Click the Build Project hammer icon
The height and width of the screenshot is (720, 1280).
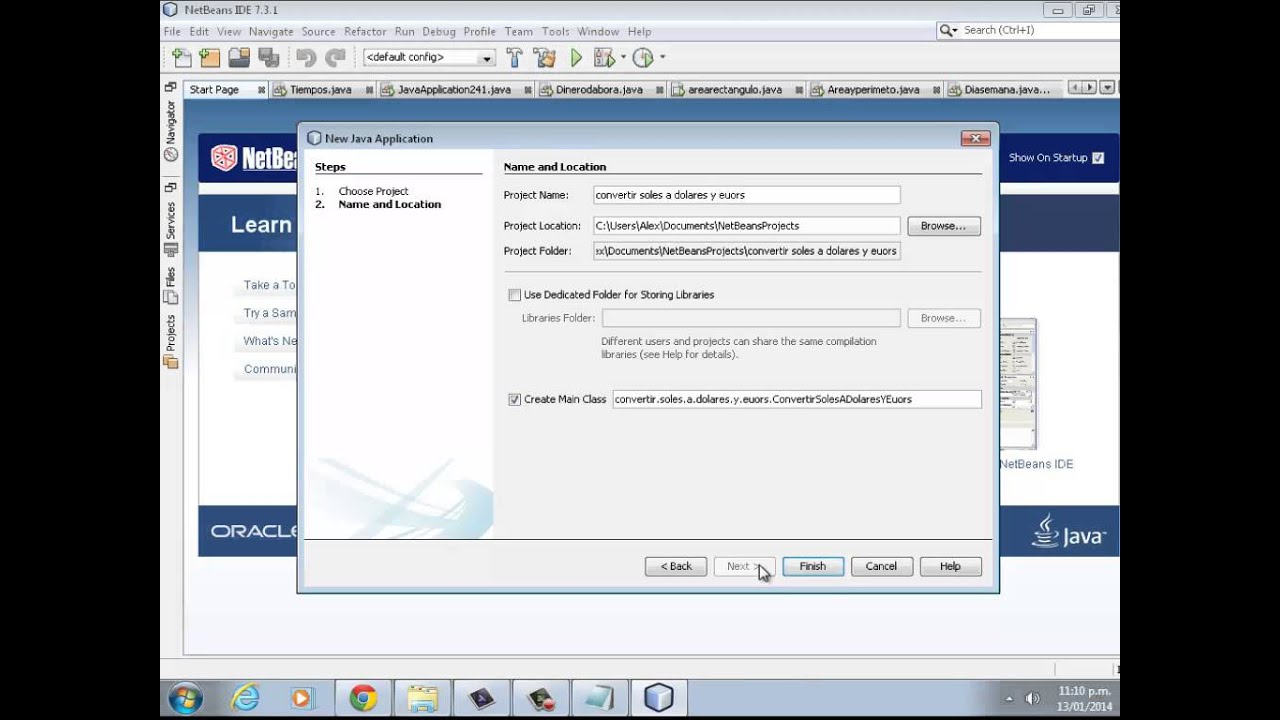coord(514,57)
